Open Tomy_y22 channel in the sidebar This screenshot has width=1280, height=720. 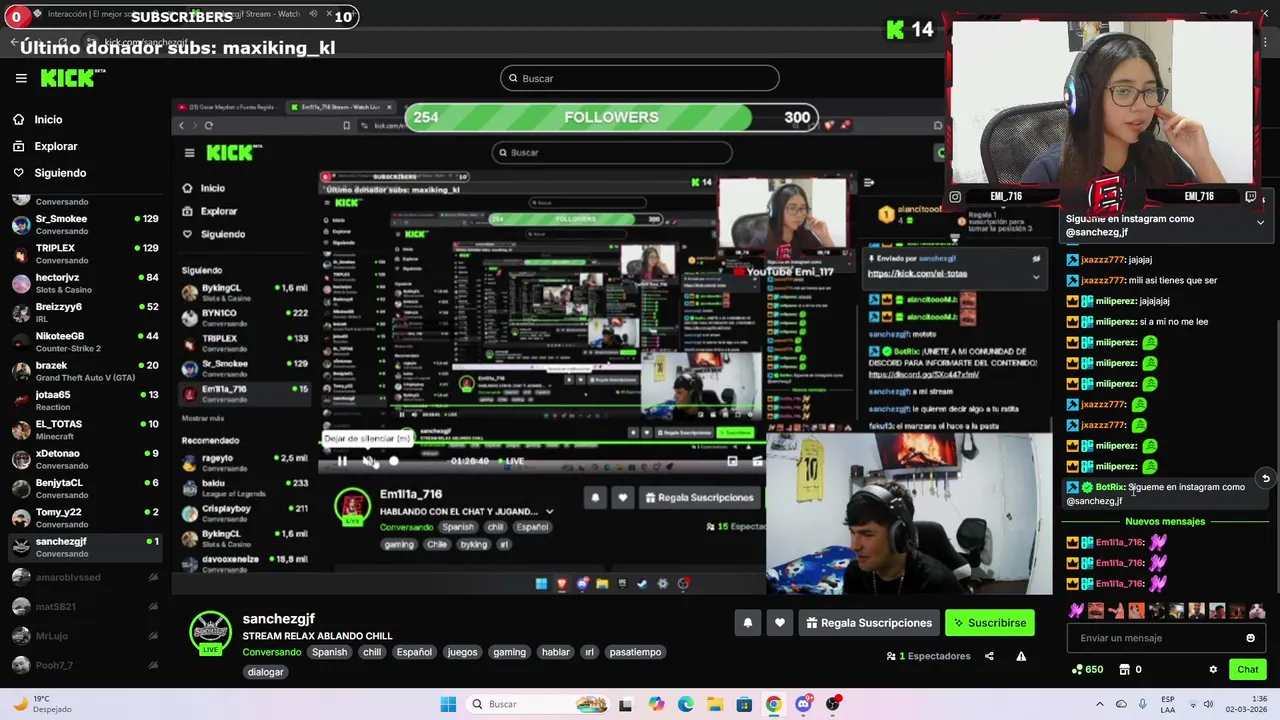pyautogui.click(x=85, y=517)
